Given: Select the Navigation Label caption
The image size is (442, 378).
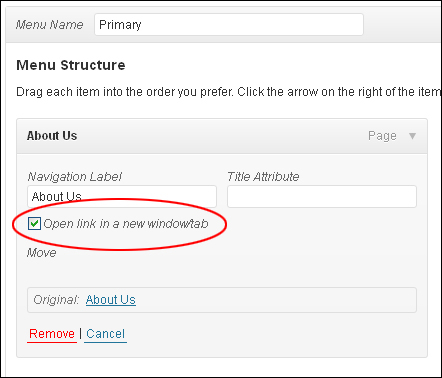Looking at the screenshot, I should pyautogui.click(x=75, y=177).
